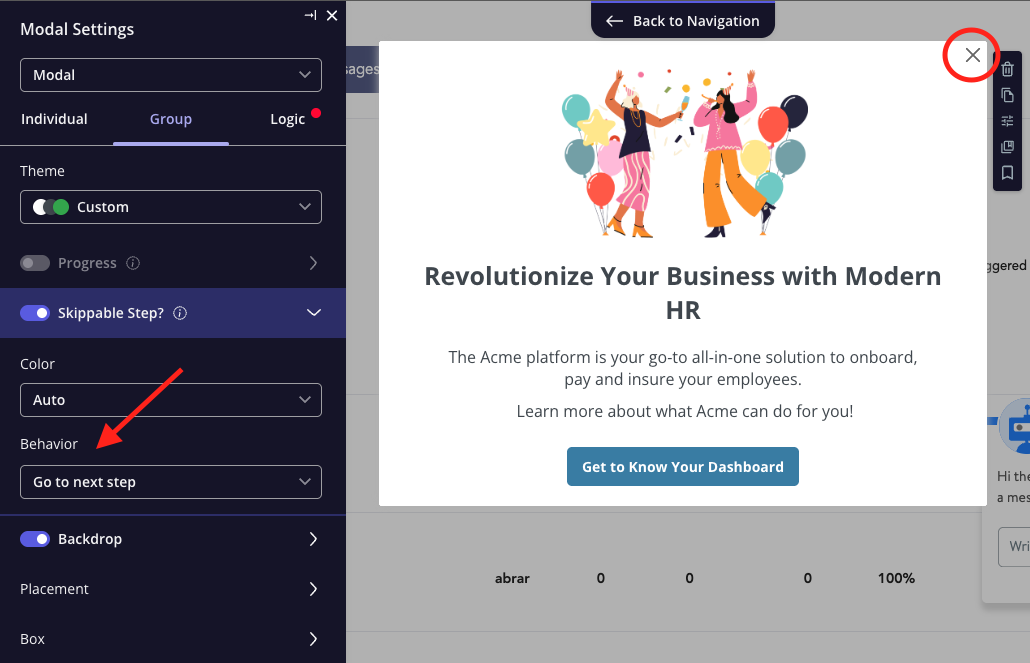Open the Modal type dropdown

coord(171,75)
